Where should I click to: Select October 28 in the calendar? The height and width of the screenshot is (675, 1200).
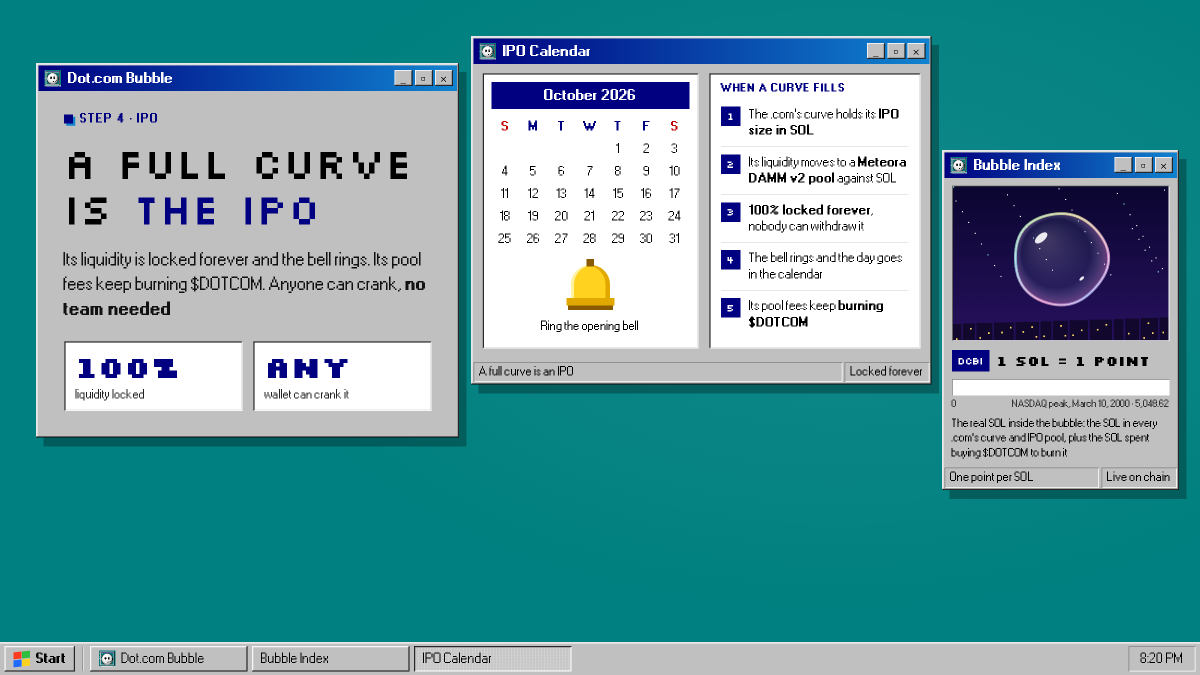[x=589, y=238]
